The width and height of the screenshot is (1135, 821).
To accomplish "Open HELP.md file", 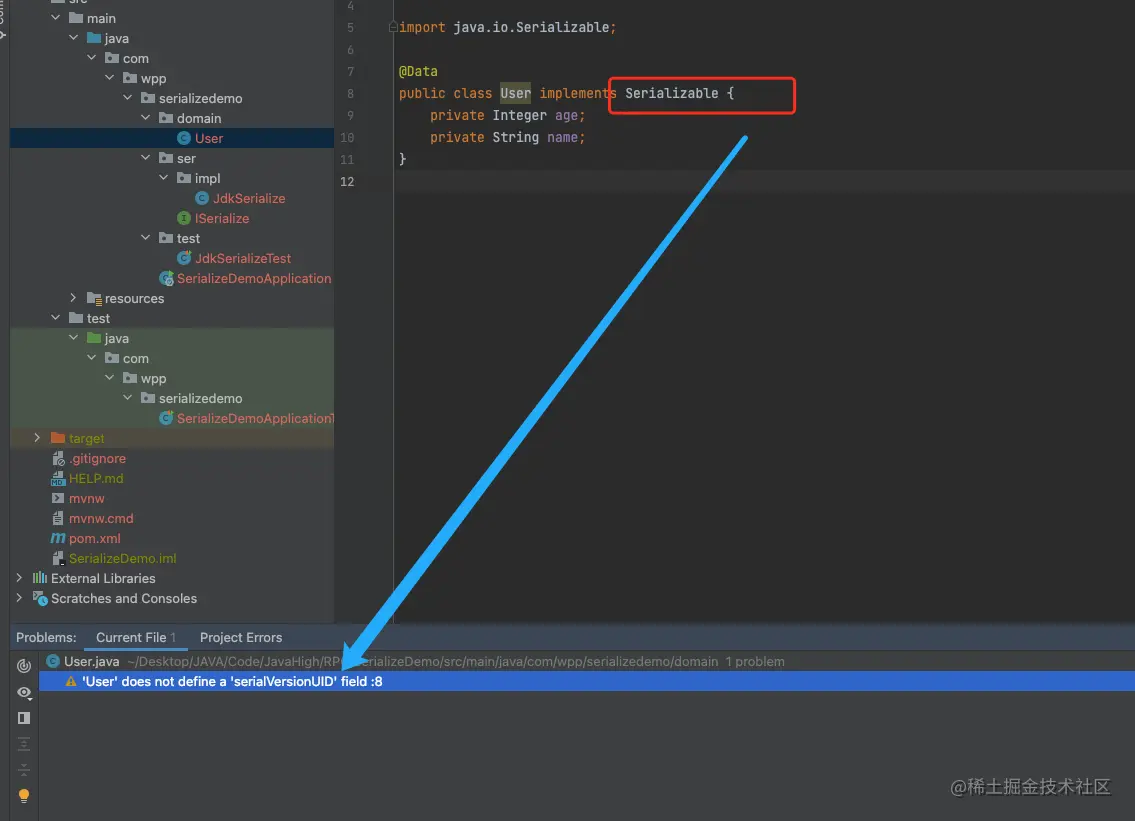I will coord(96,479).
